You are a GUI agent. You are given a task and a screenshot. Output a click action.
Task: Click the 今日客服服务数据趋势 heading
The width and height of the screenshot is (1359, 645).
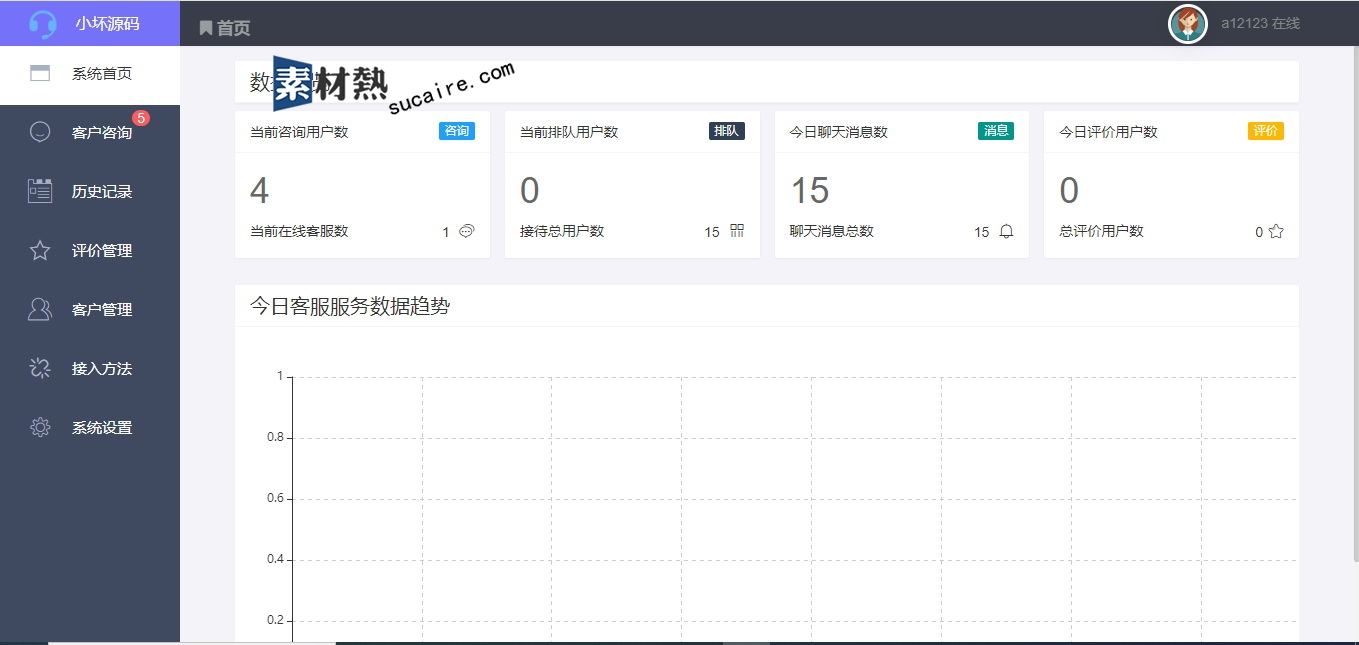tap(350, 306)
